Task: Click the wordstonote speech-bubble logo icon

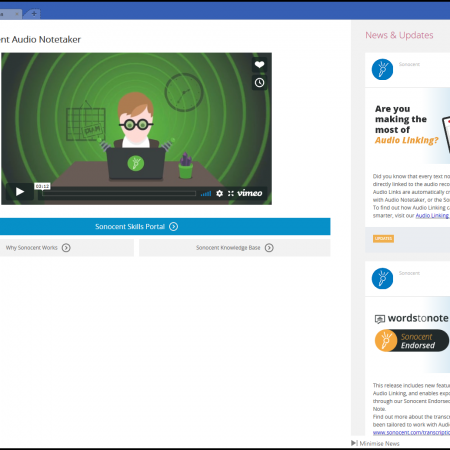Action: [x=380, y=319]
